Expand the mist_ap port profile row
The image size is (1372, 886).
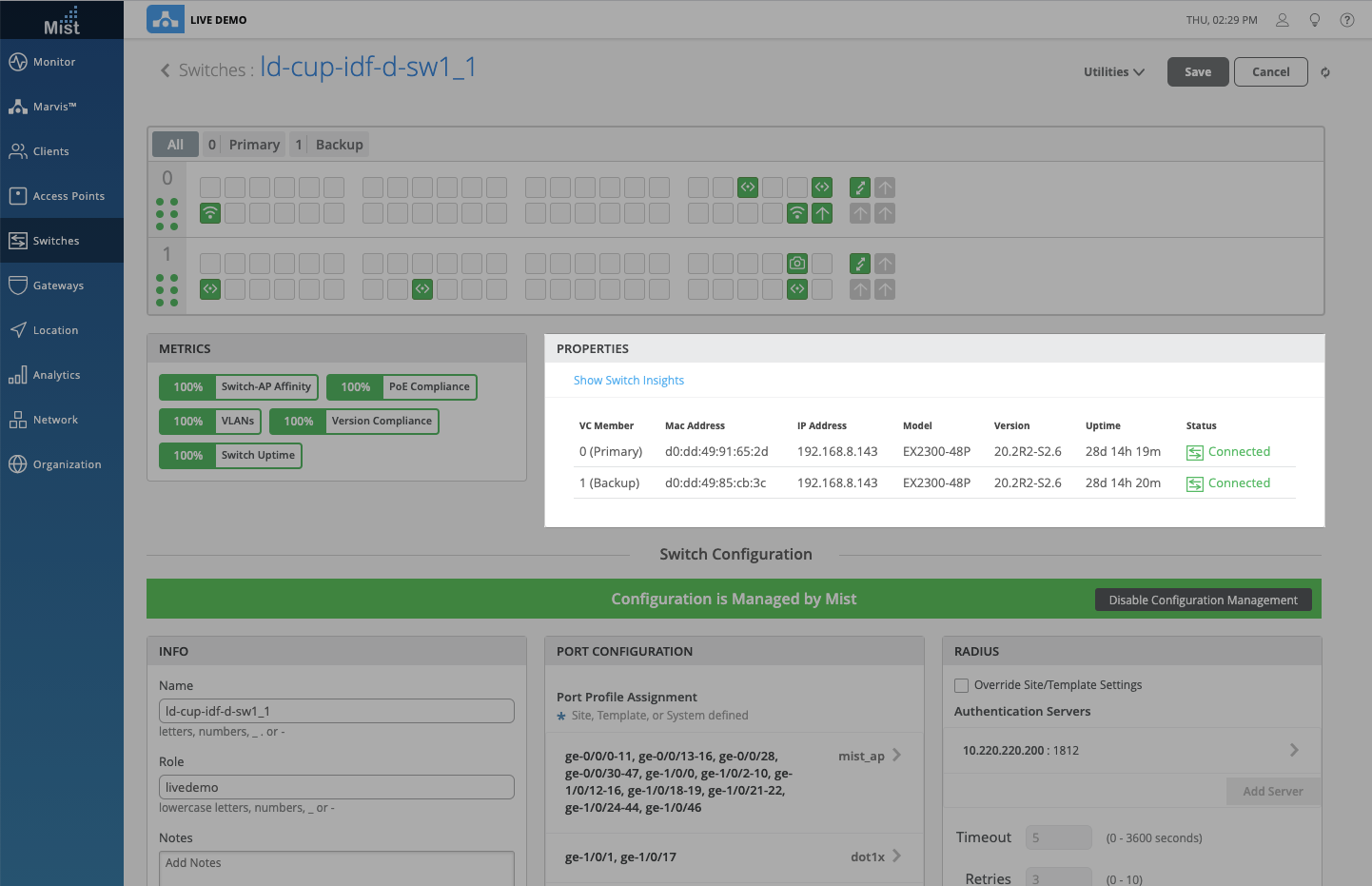coord(896,756)
